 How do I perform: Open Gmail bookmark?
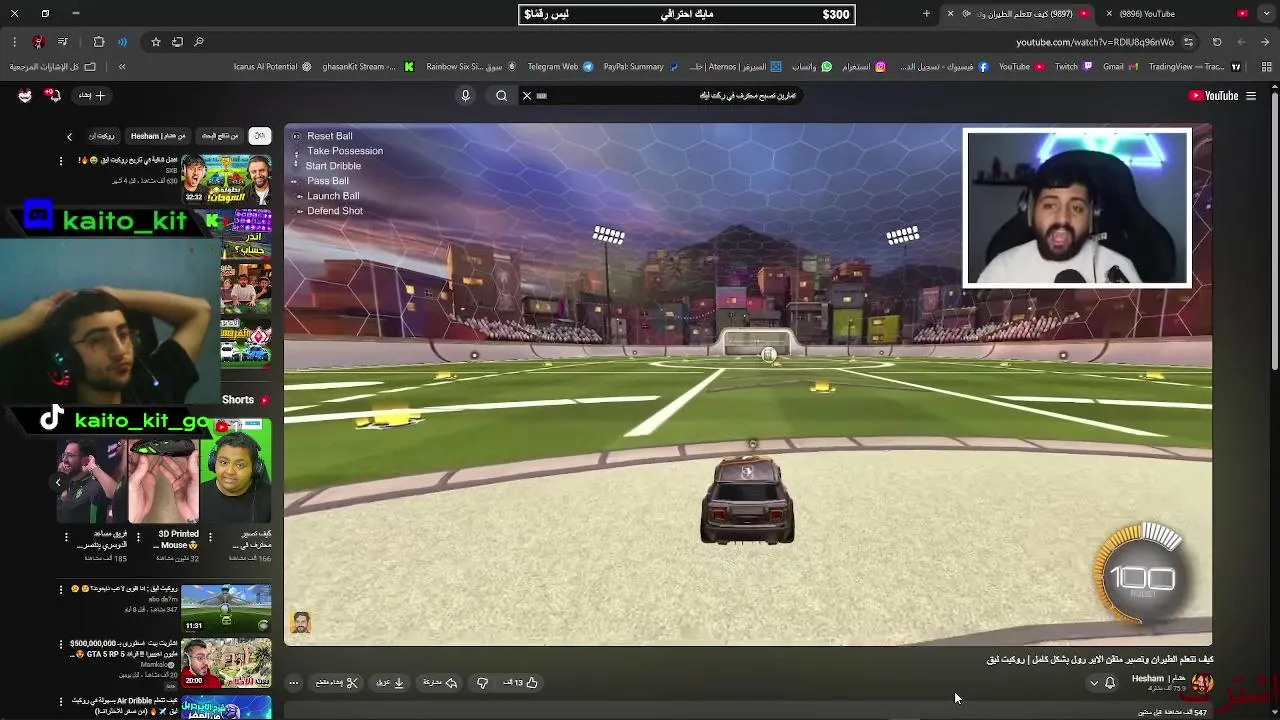pos(1119,67)
